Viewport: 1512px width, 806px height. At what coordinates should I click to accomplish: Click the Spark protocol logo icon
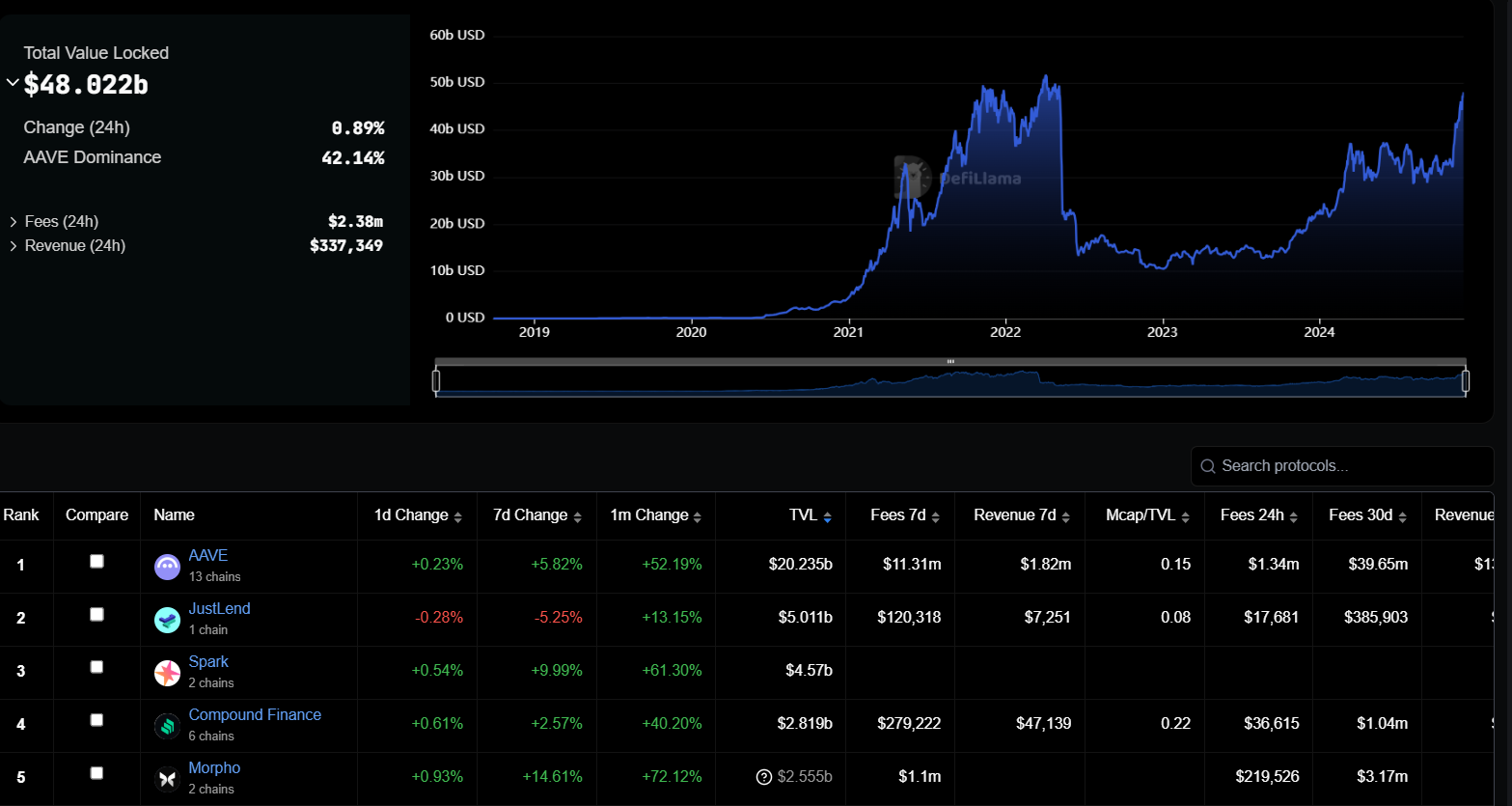(x=167, y=673)
